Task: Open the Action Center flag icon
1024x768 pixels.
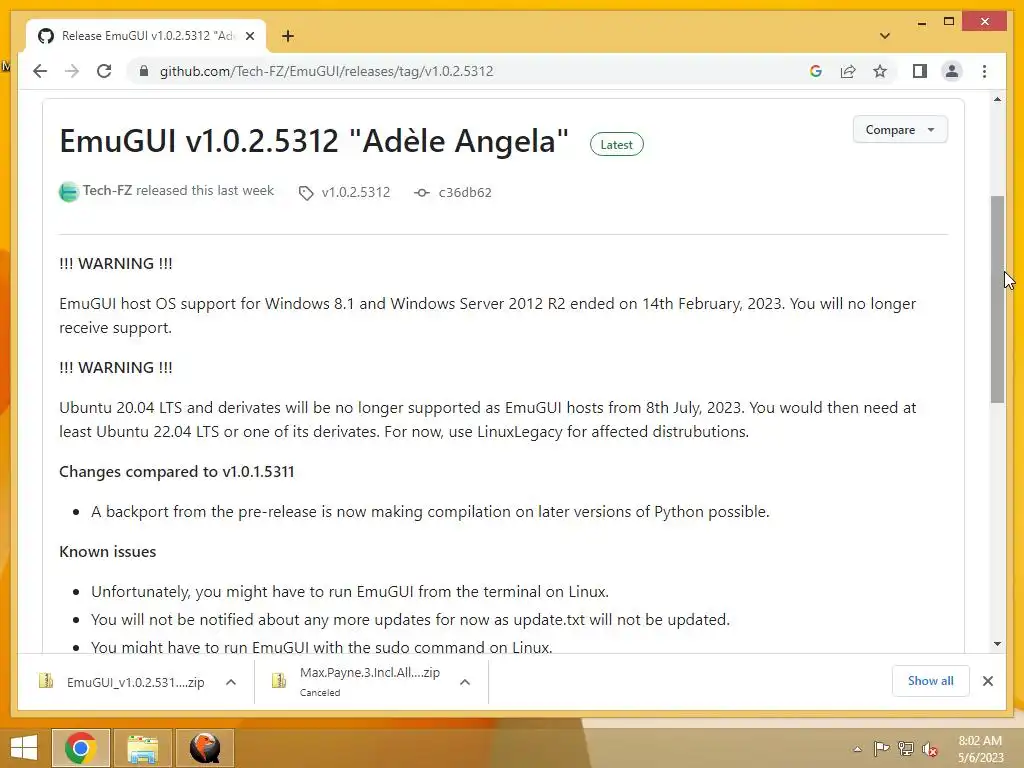Action: point(881,749)
